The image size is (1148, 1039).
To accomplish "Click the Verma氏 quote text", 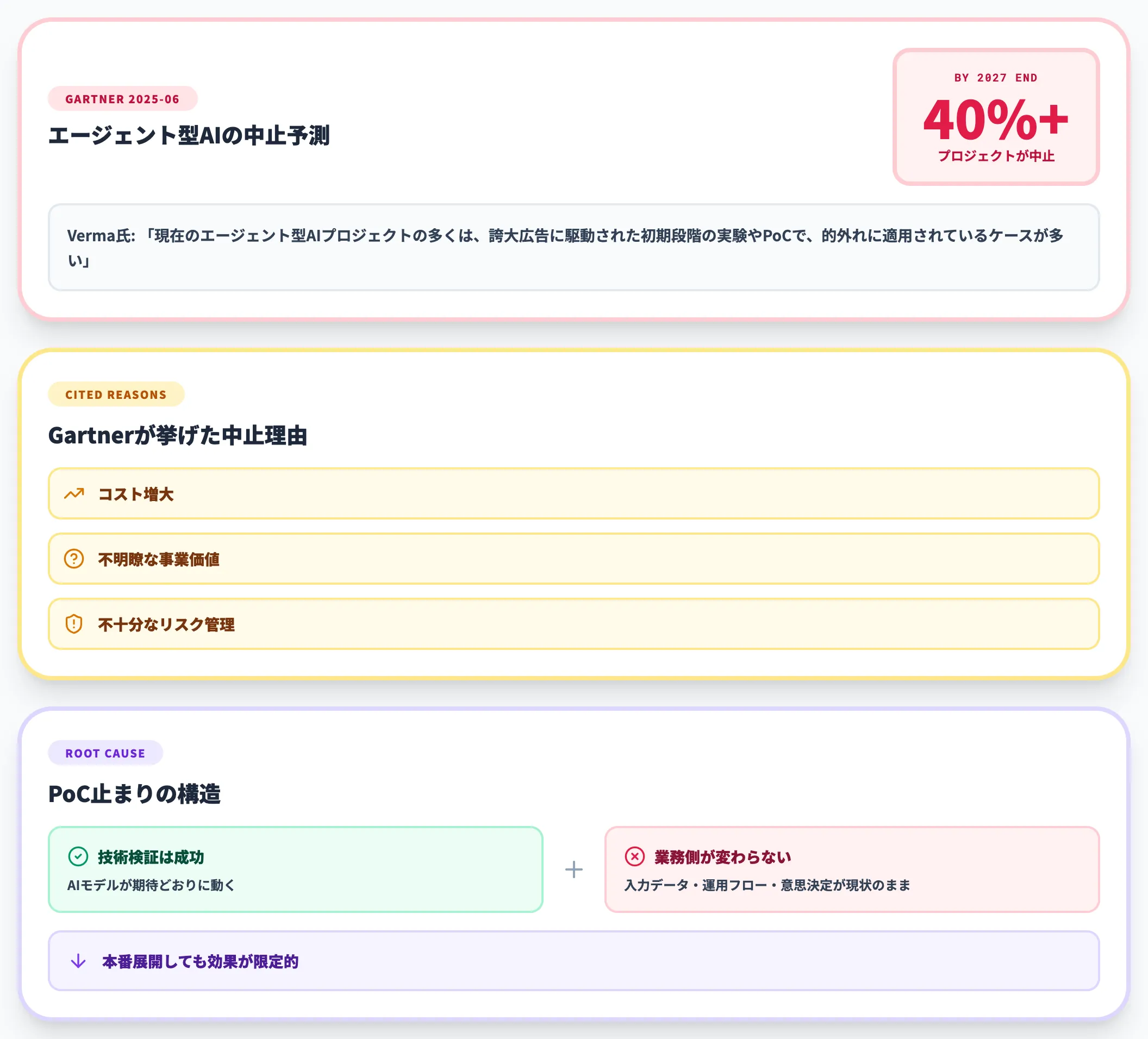I will 565,248.
